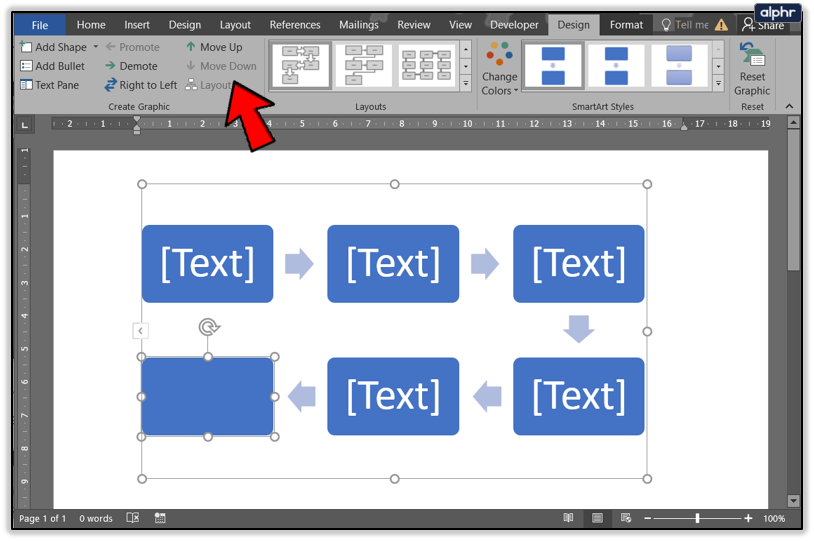Click the vertical scrollbar down arrow

click(793, 501)
